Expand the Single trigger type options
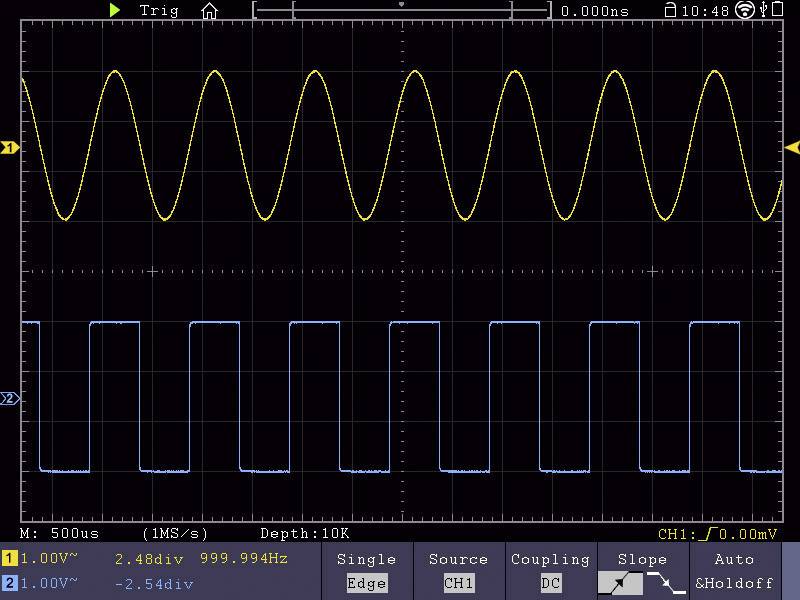 [x=367, y=559]
